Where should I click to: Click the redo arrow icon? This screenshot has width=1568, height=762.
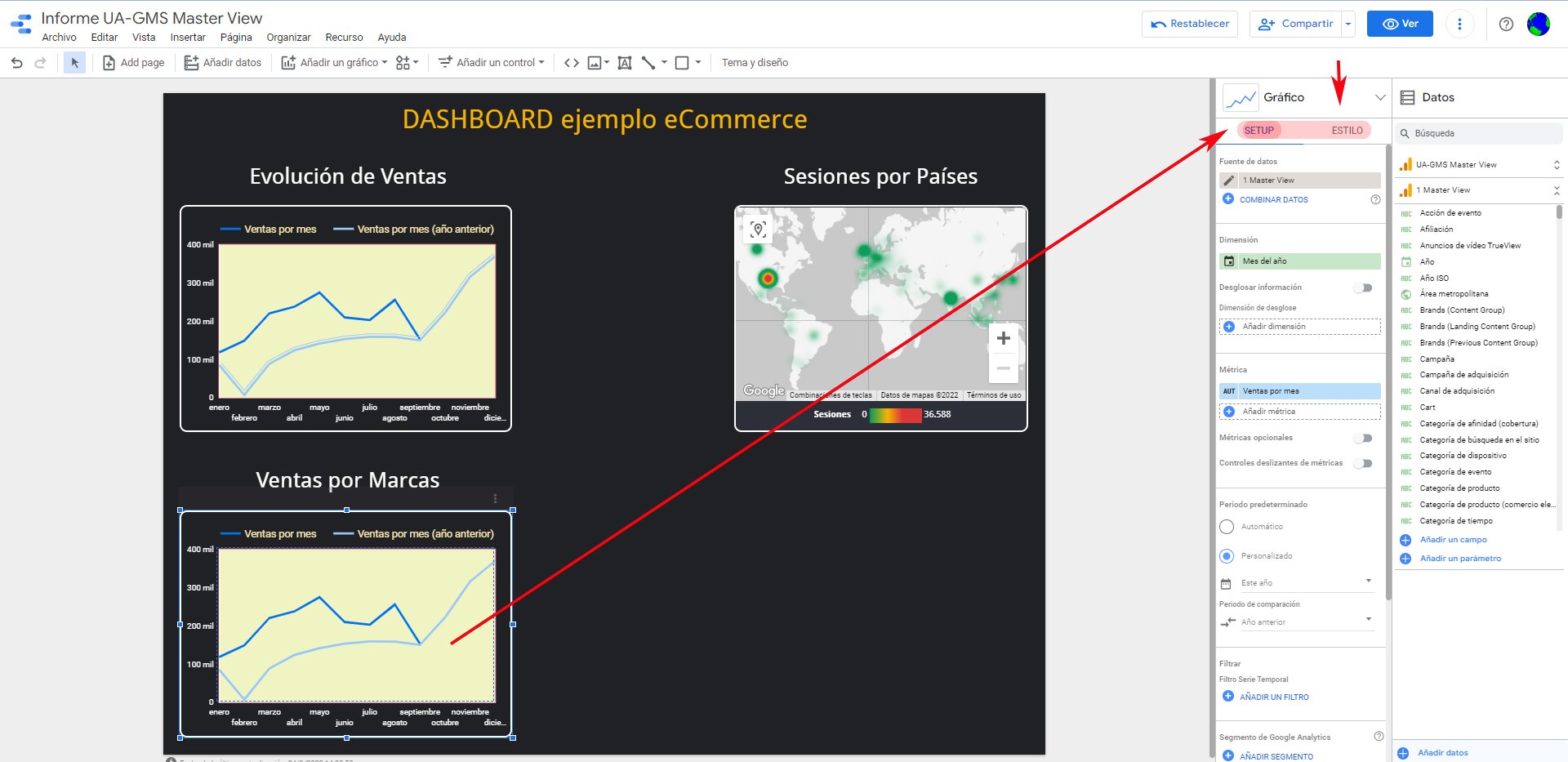[40, 63]
